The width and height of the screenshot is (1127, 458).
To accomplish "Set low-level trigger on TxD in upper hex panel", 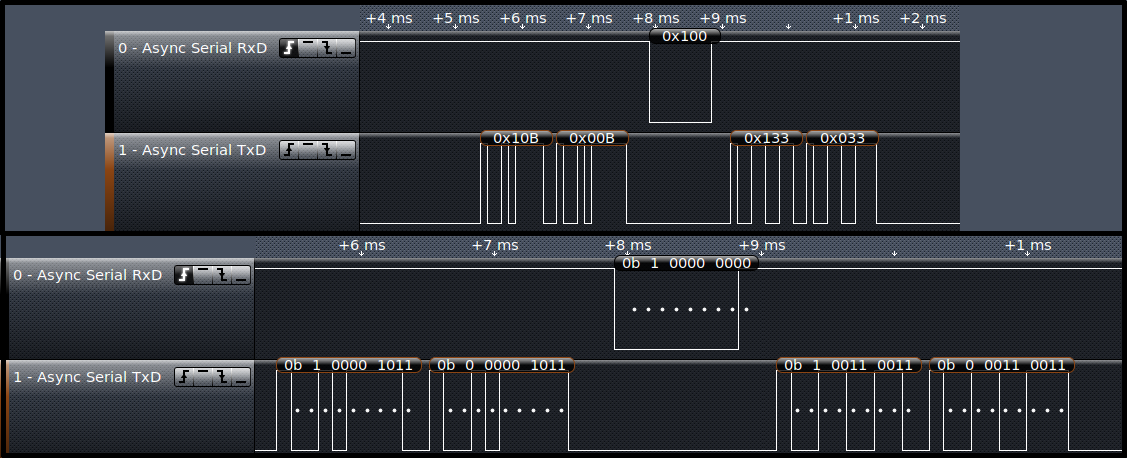I will [346, 150].
